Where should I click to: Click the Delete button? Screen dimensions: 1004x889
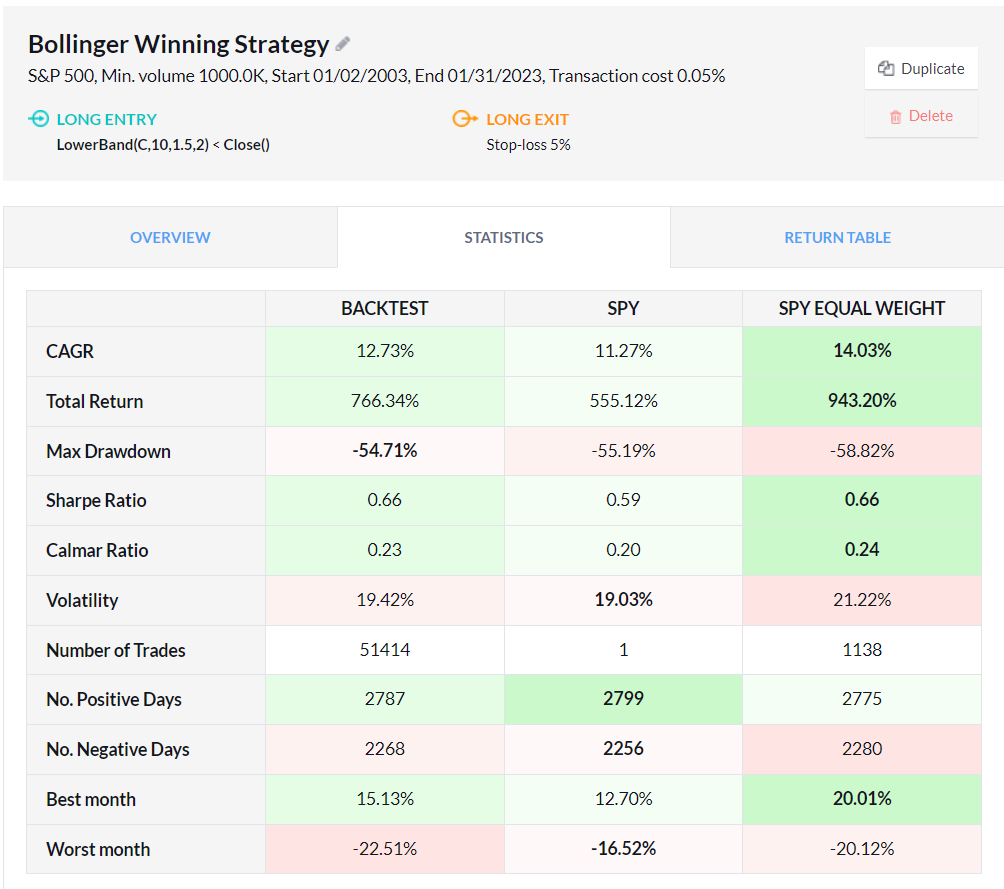[921, 116]
